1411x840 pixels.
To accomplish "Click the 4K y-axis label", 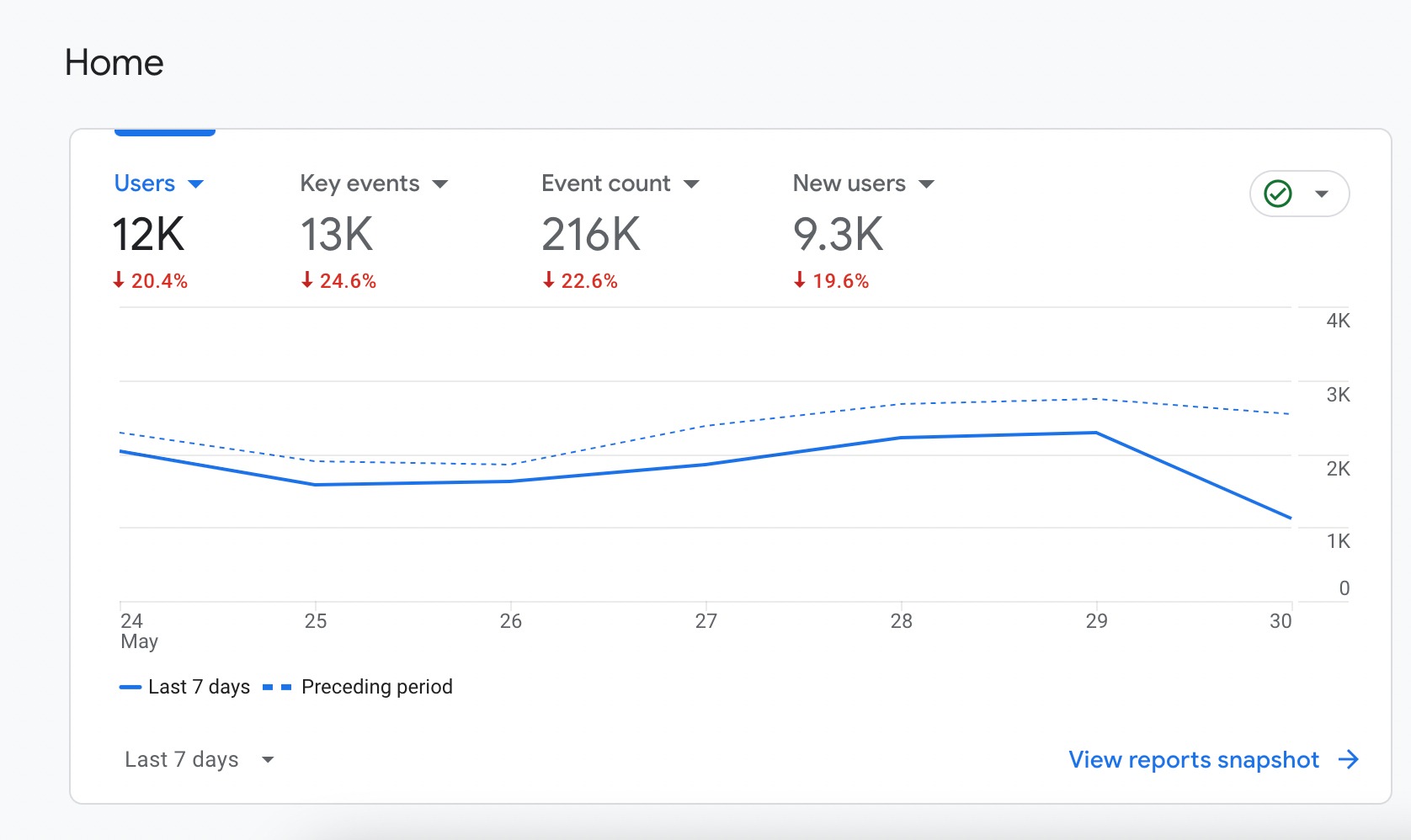I will [1338, 321].
